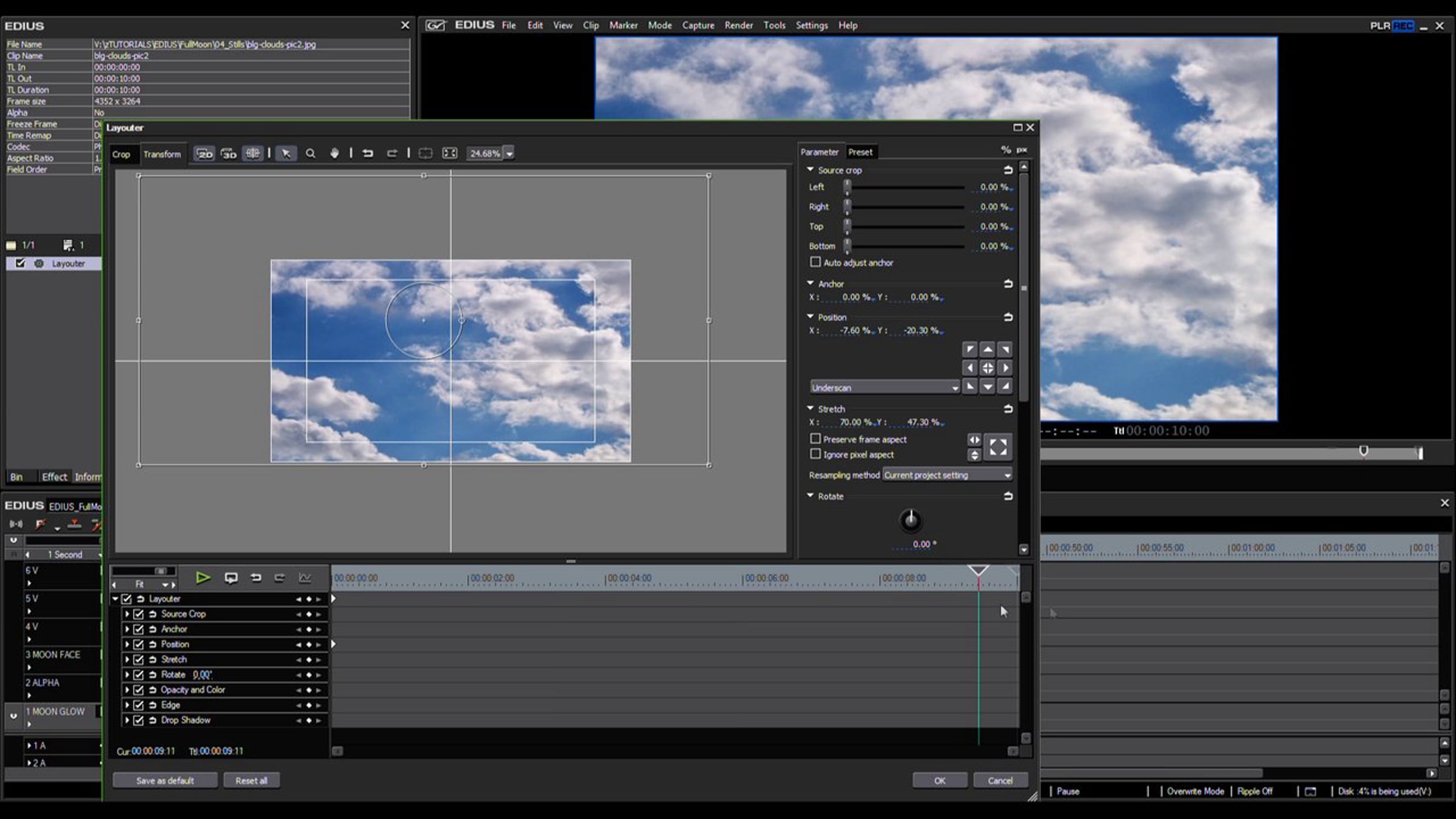
Task: Expand the Rotate track in timeline
Action: coord(127,675)
